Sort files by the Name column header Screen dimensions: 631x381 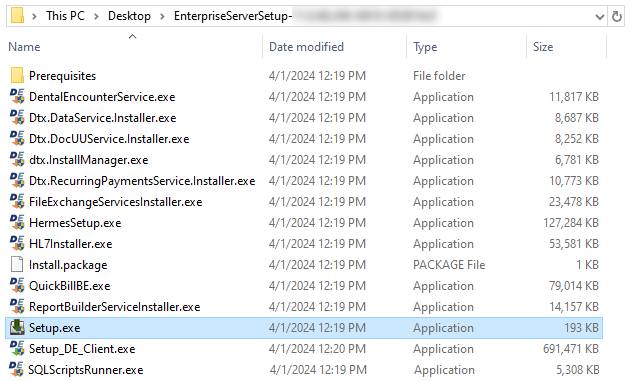click(24, 47)
